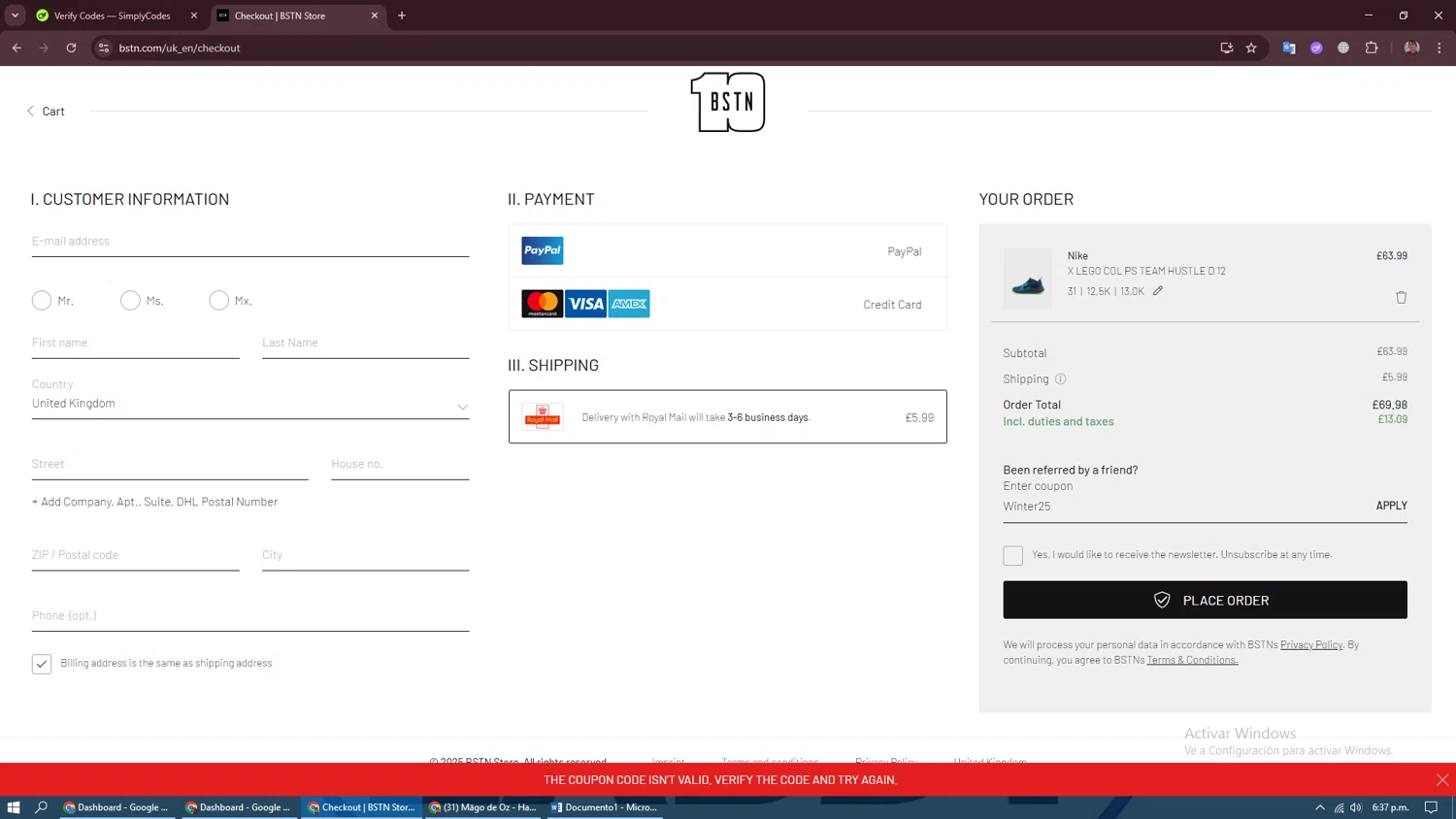Apply the coupon code

coord(1392,506)
